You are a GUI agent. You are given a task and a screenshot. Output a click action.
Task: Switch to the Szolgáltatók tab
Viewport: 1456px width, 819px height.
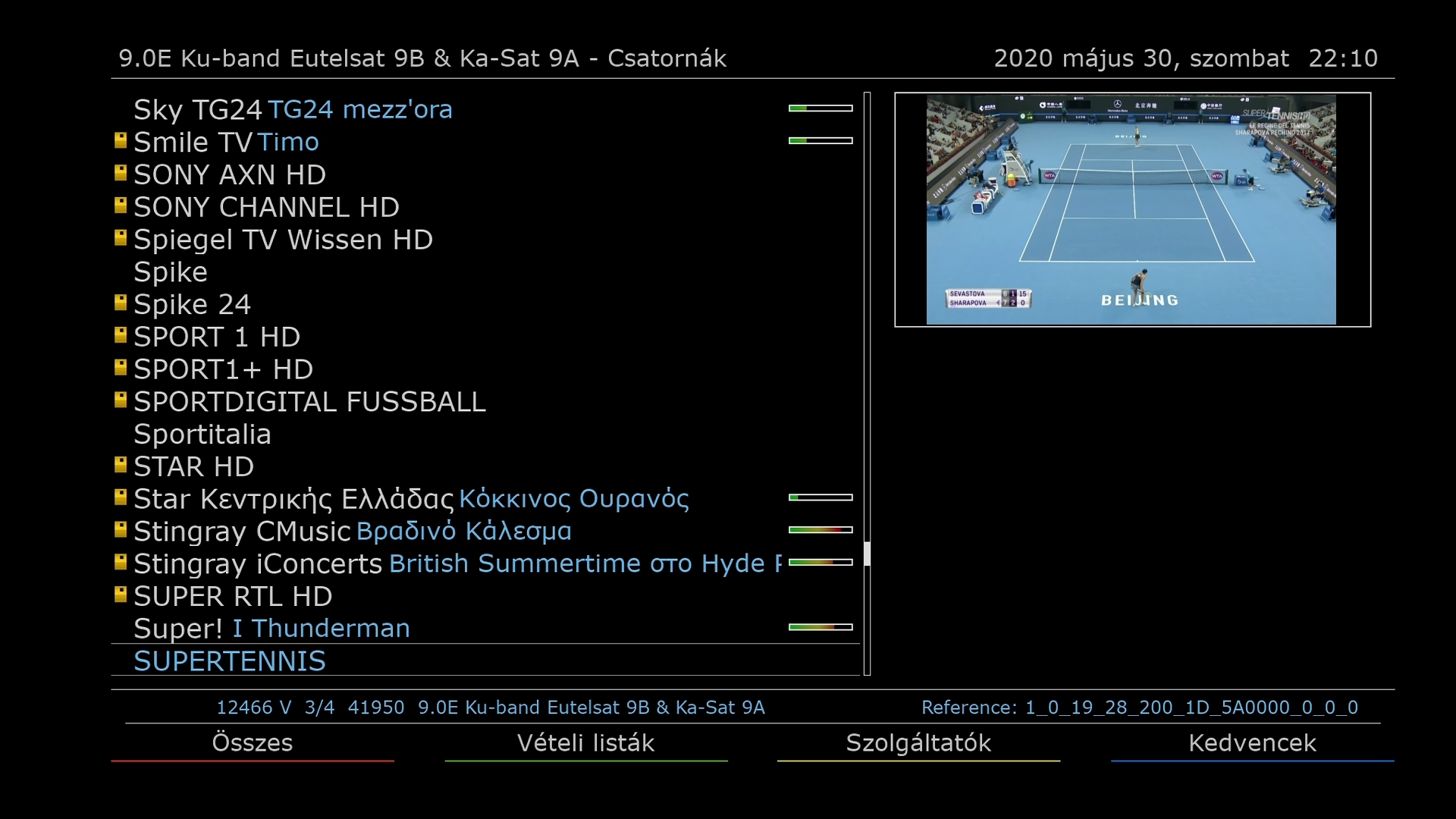pyautogui.click(x=918, y=743)
